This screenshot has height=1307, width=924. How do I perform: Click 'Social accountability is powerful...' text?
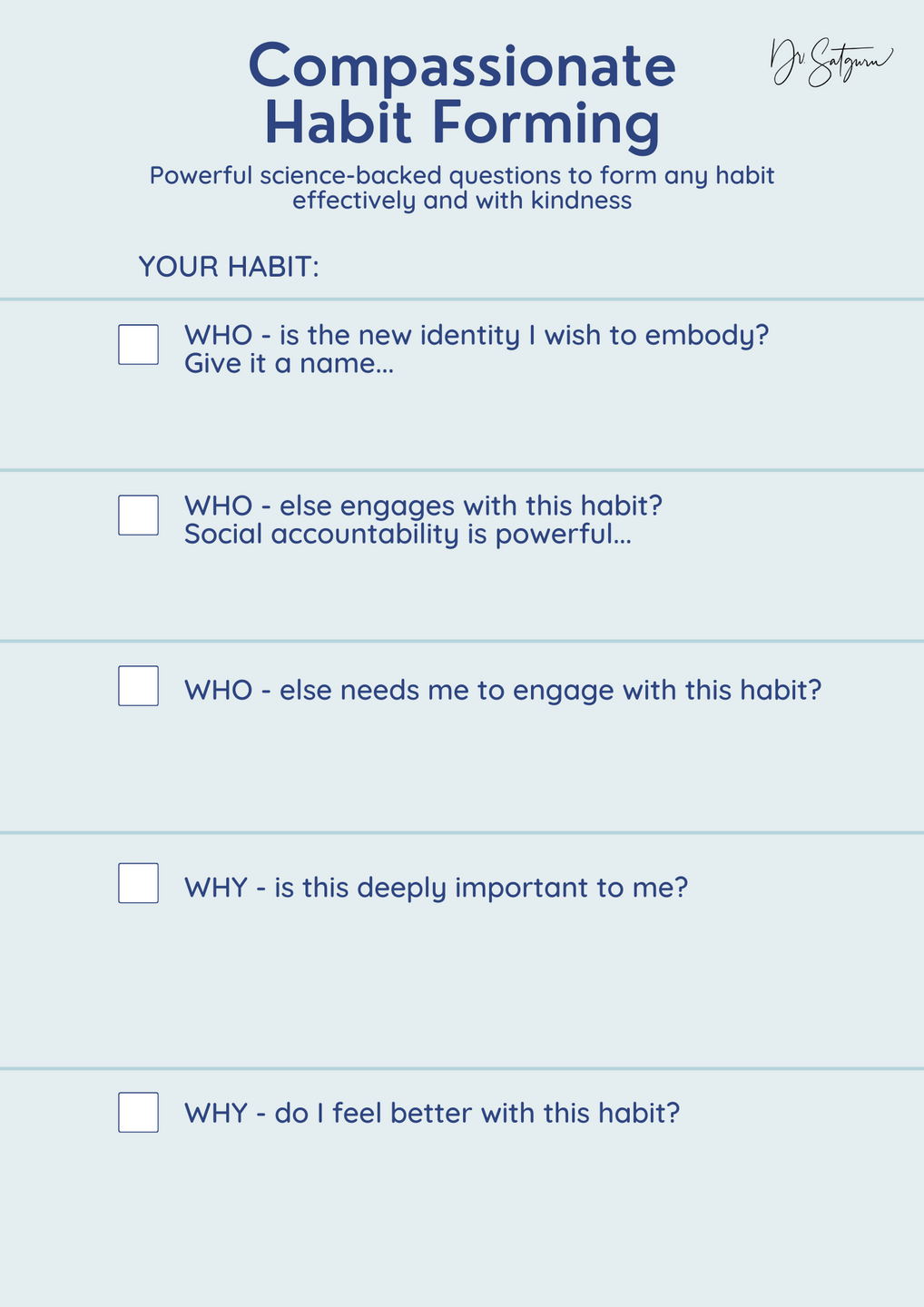point(408,535)
